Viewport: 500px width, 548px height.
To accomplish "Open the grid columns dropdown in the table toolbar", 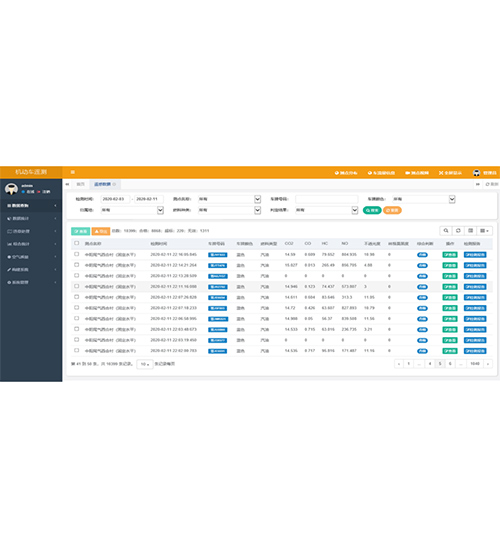I will point(484,231).
